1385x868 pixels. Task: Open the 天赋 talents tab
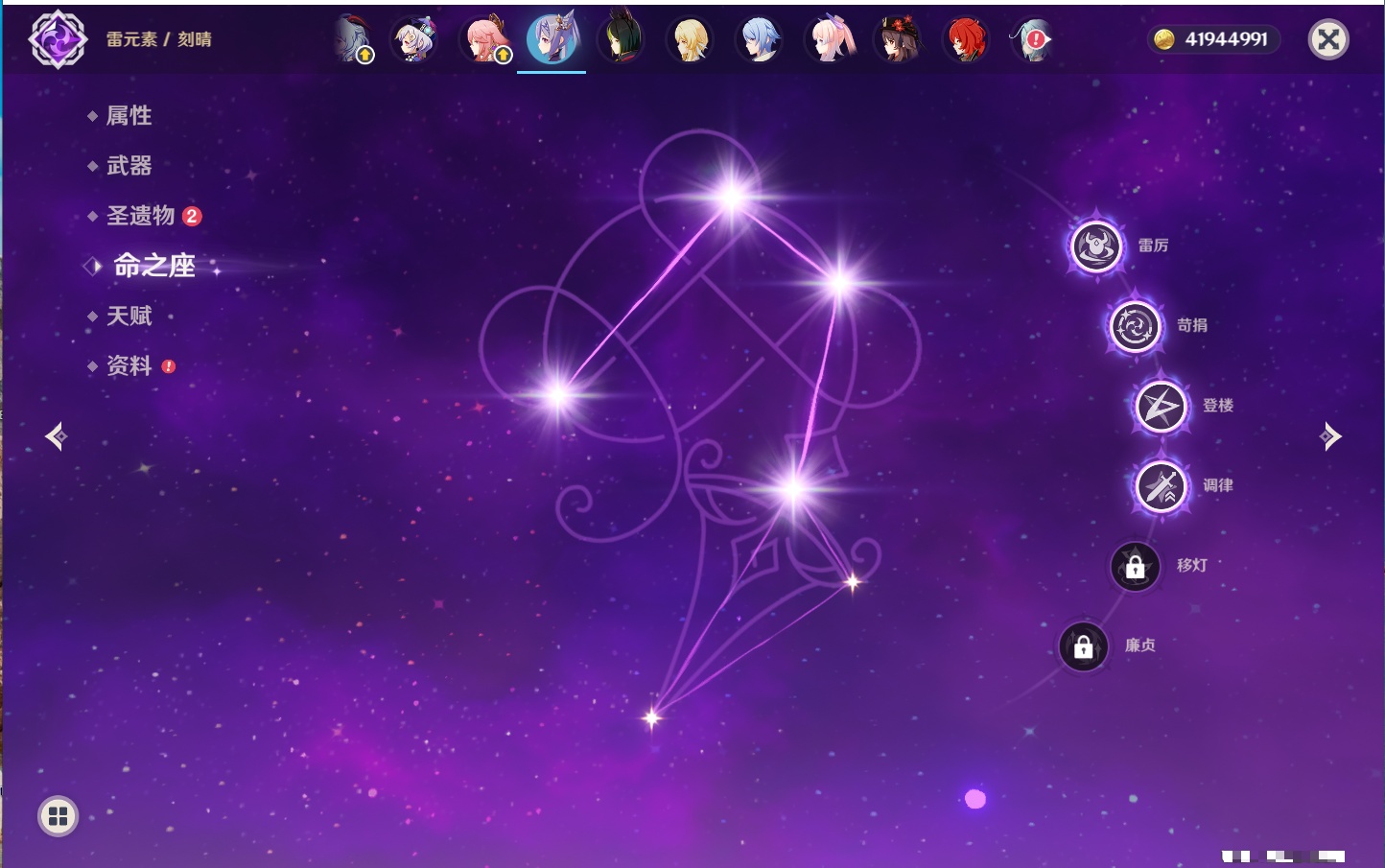tap(129, 316)
